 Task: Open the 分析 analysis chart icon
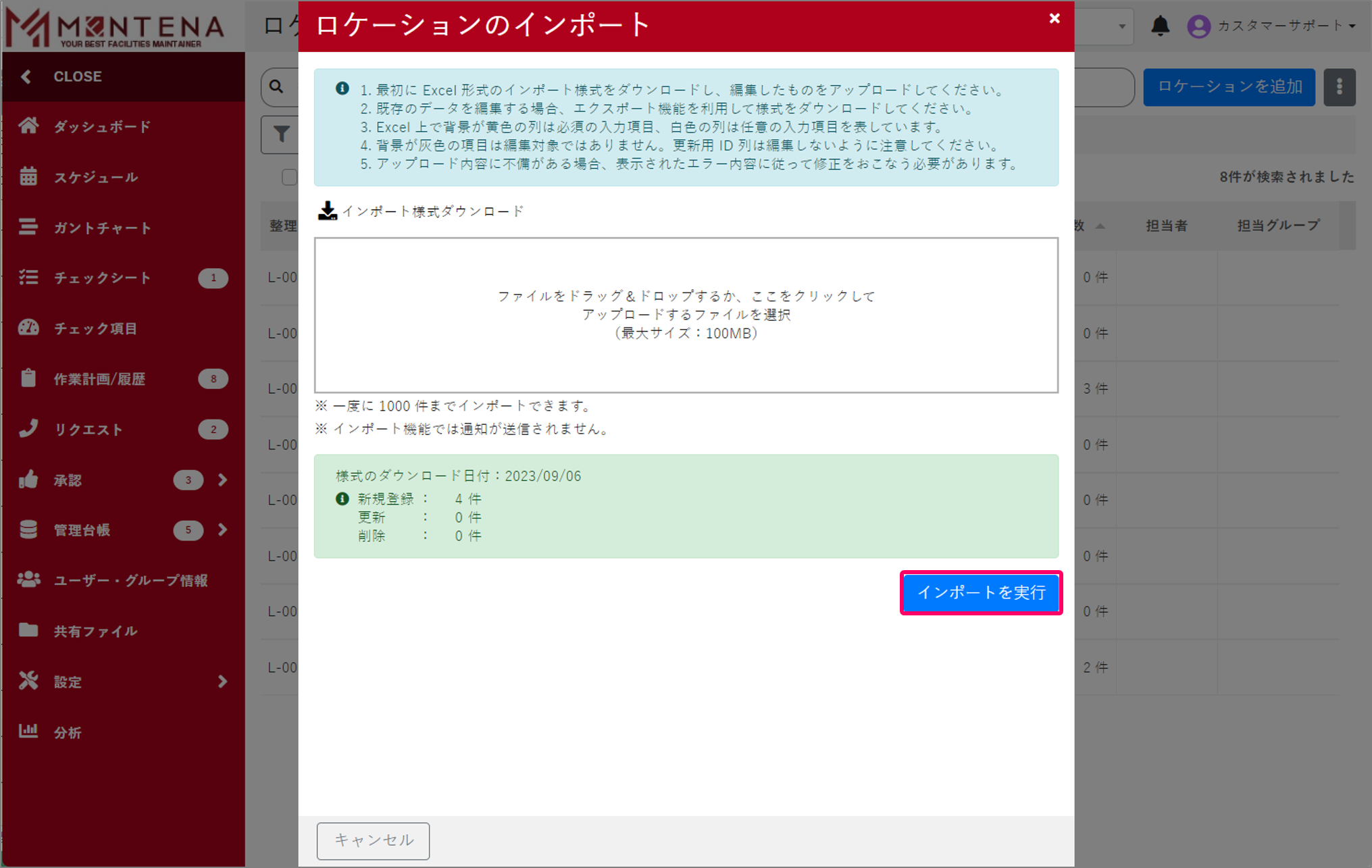click(28, 732)
